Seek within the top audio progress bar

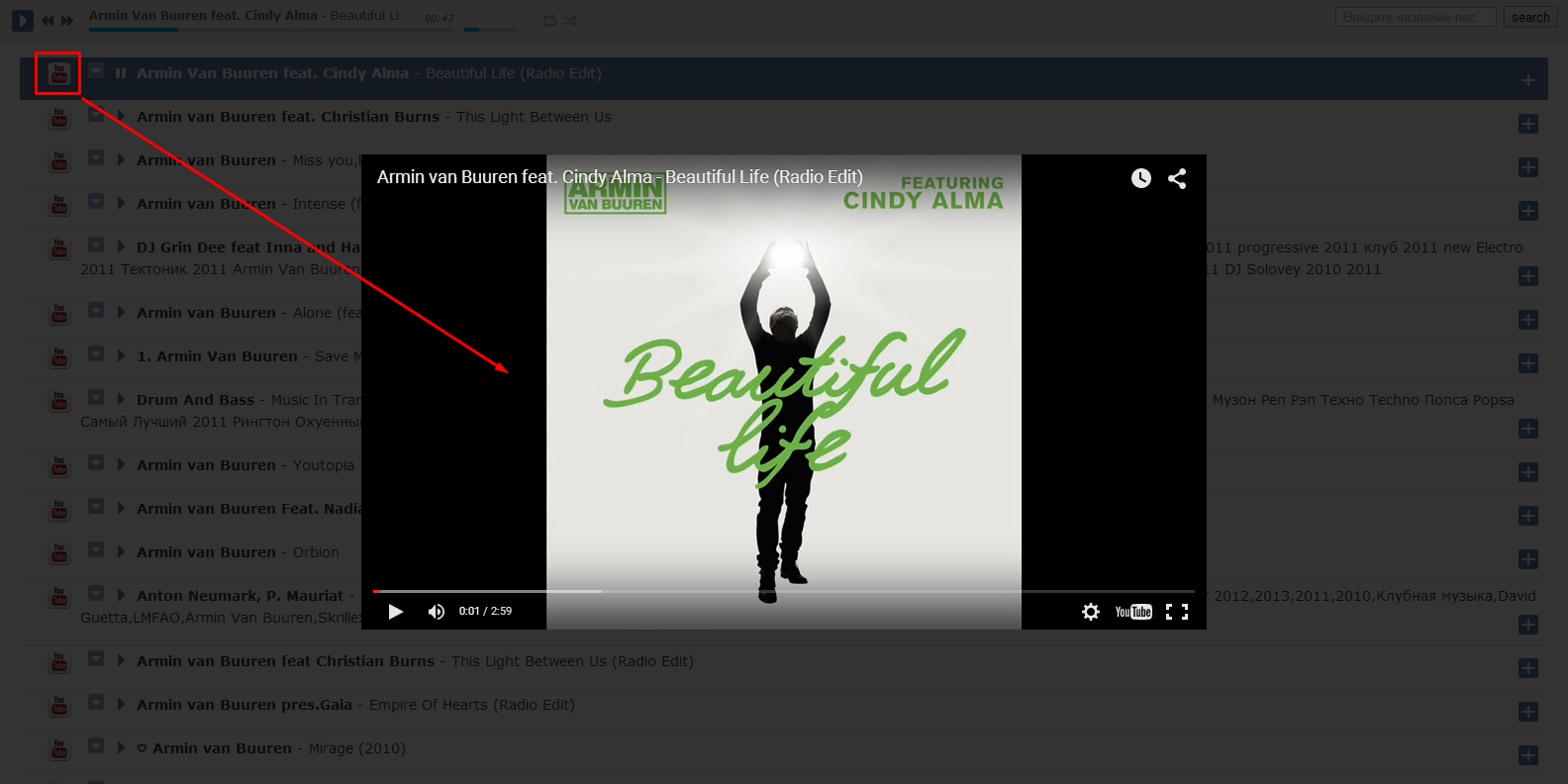point(271,30)
